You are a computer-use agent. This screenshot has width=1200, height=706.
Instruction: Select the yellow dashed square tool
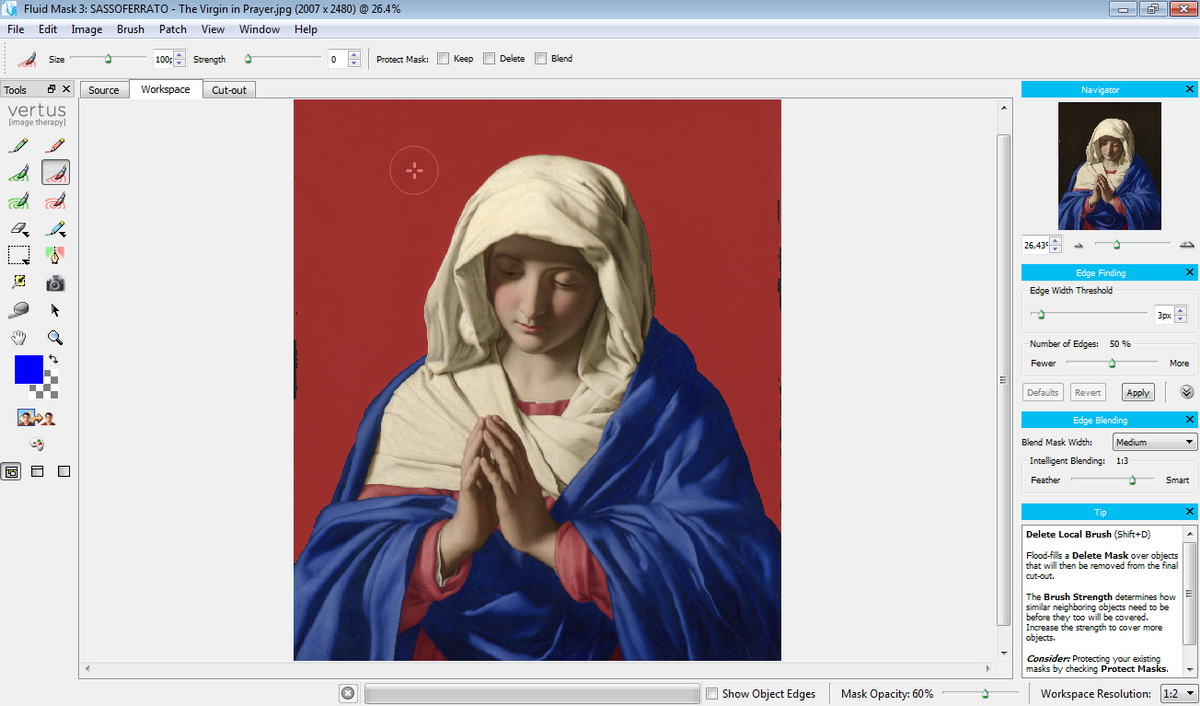tap(18, 283)
